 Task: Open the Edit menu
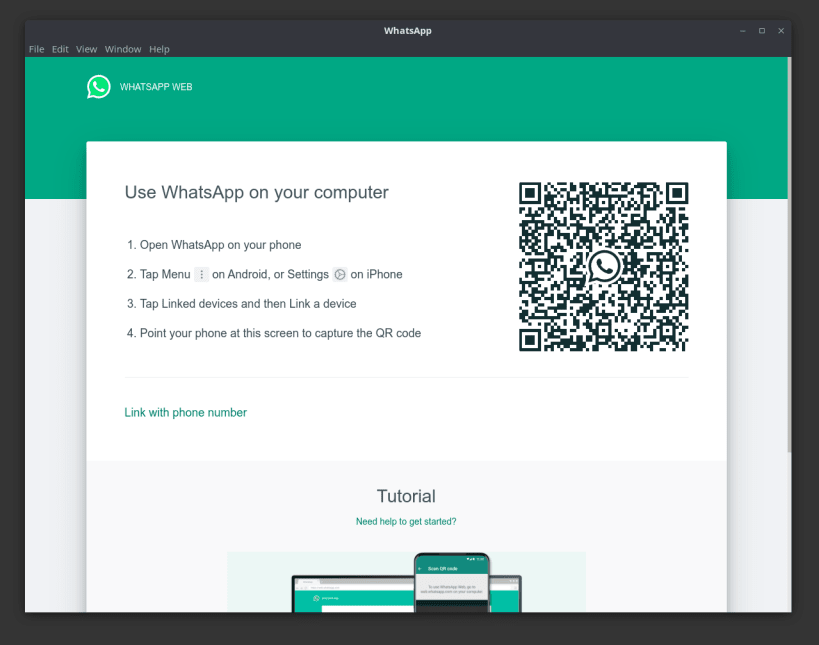click(60, 49)
